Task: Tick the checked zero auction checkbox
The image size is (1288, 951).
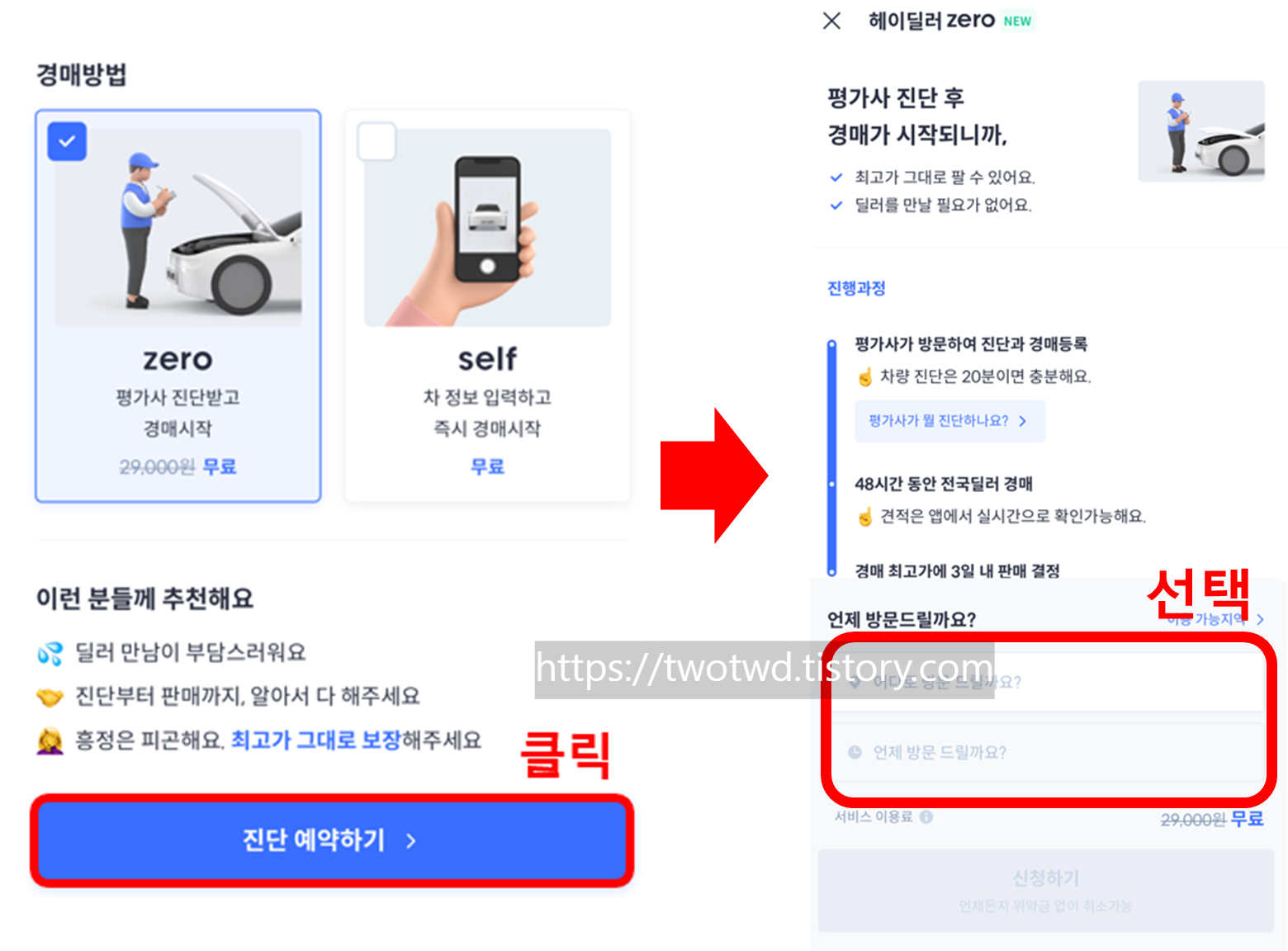Action: pos(67,141)
